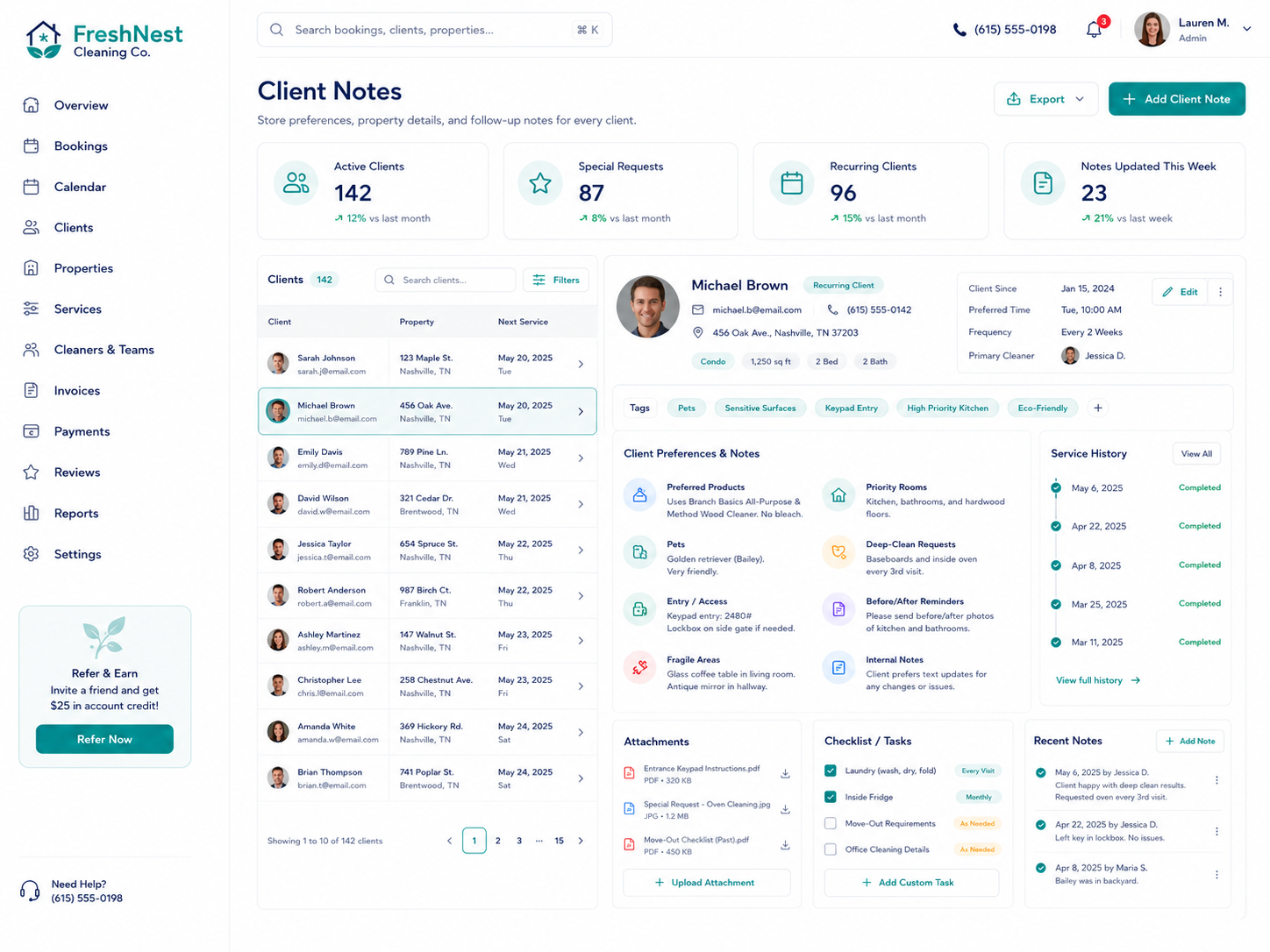Image resolution: width=1270 pixels, height=952 pixels.
Task: Expand Ashley Martinez row chevron
Action: point(581,641)
